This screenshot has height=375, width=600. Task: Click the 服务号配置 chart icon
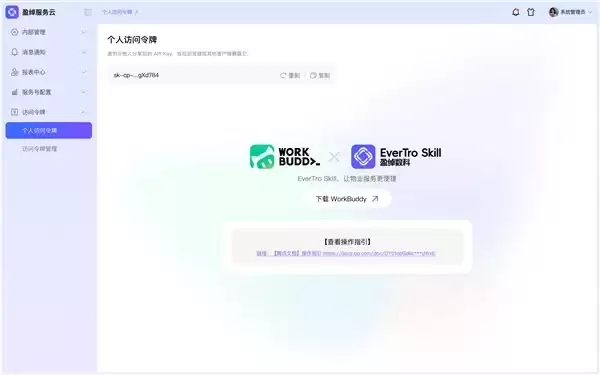pos(15,92)
